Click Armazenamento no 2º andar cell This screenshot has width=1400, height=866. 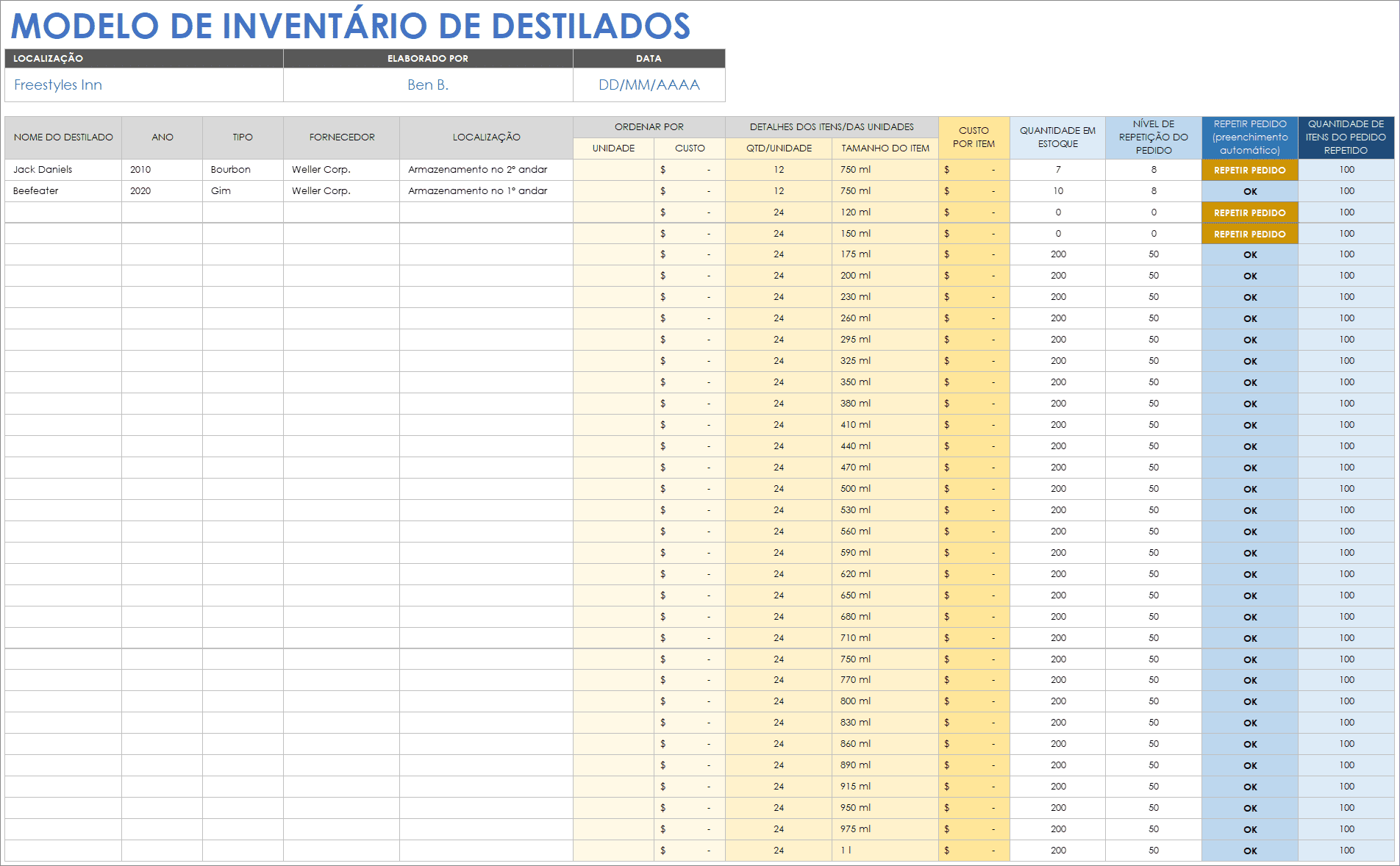point(487,170)
